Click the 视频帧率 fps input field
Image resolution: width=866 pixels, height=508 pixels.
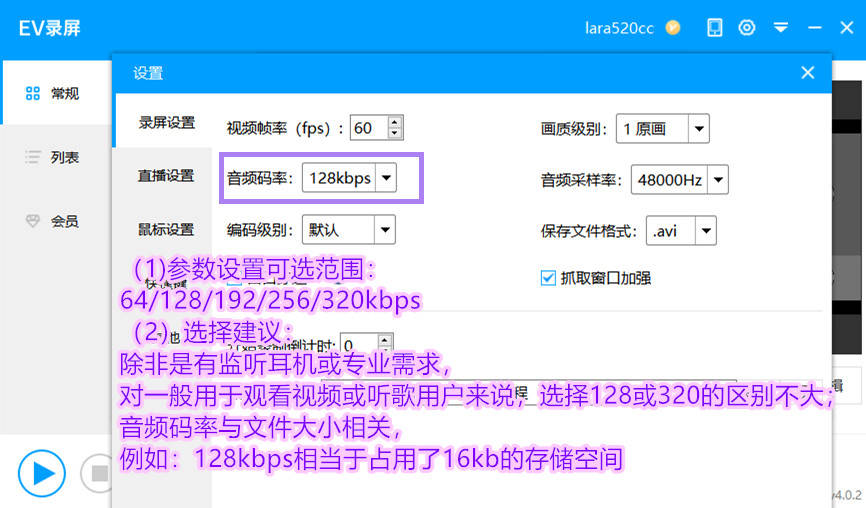coord(369,128)
